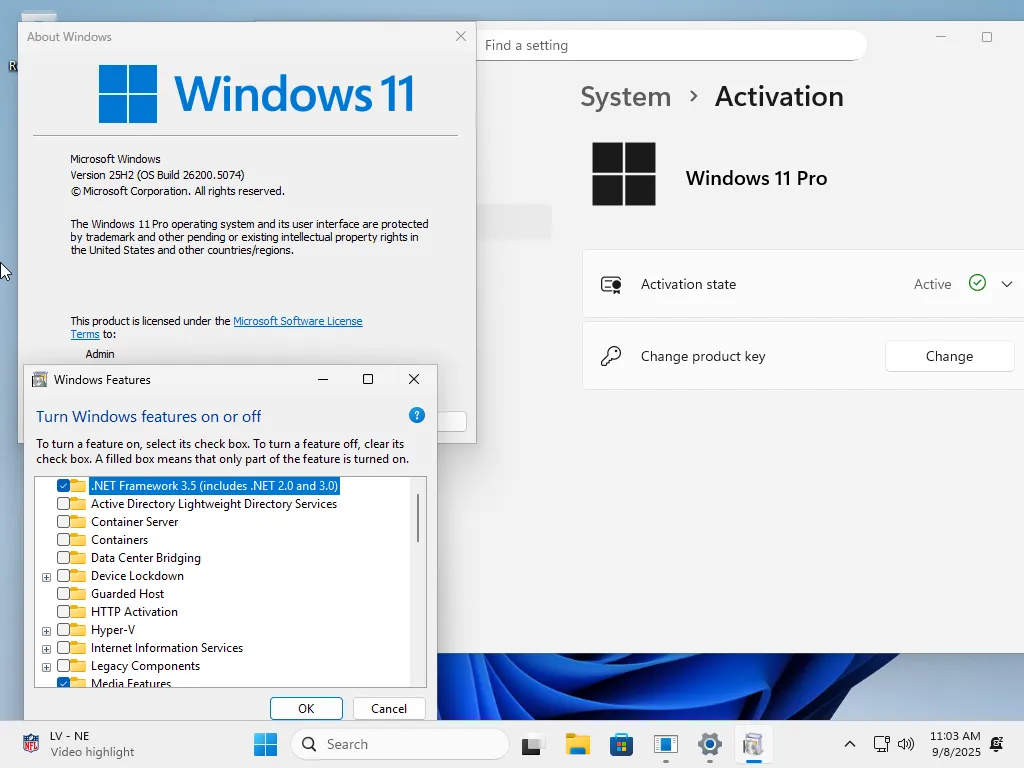Screen dimensions: 1024x768
Task: Expand the Legacy Components tree node
Action: 46,667
